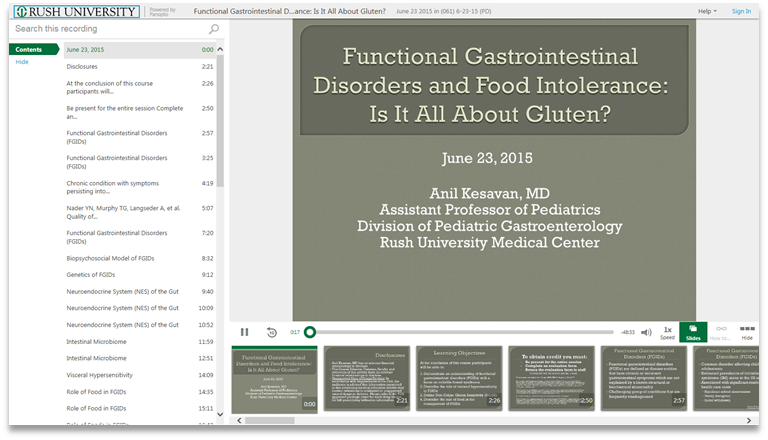The image size is (768, 440).
Task: Jump to FGIDs entry at 3:25
Action: [140, 162]
